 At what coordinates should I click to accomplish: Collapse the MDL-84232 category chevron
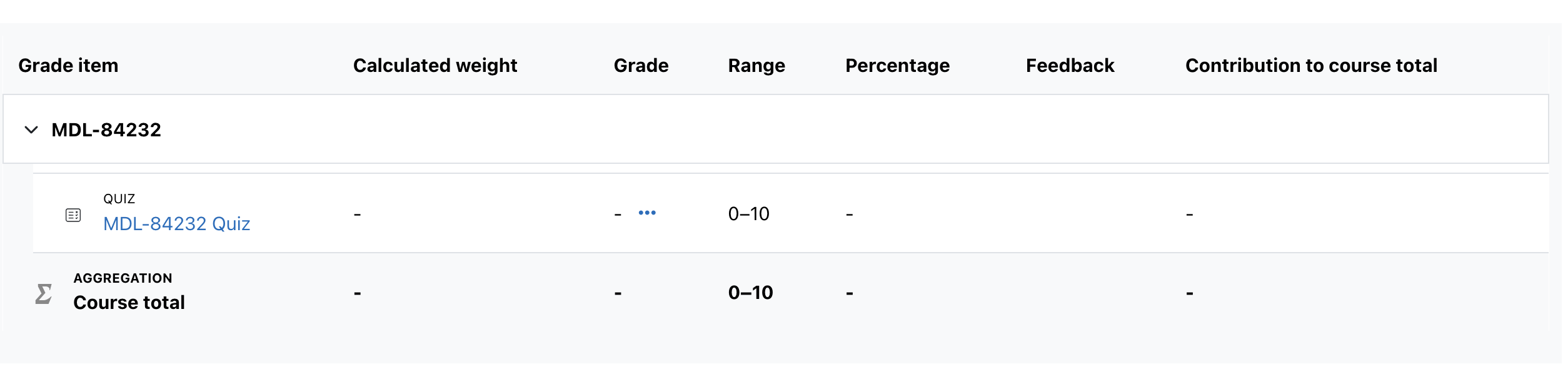[x=31, y=130]
